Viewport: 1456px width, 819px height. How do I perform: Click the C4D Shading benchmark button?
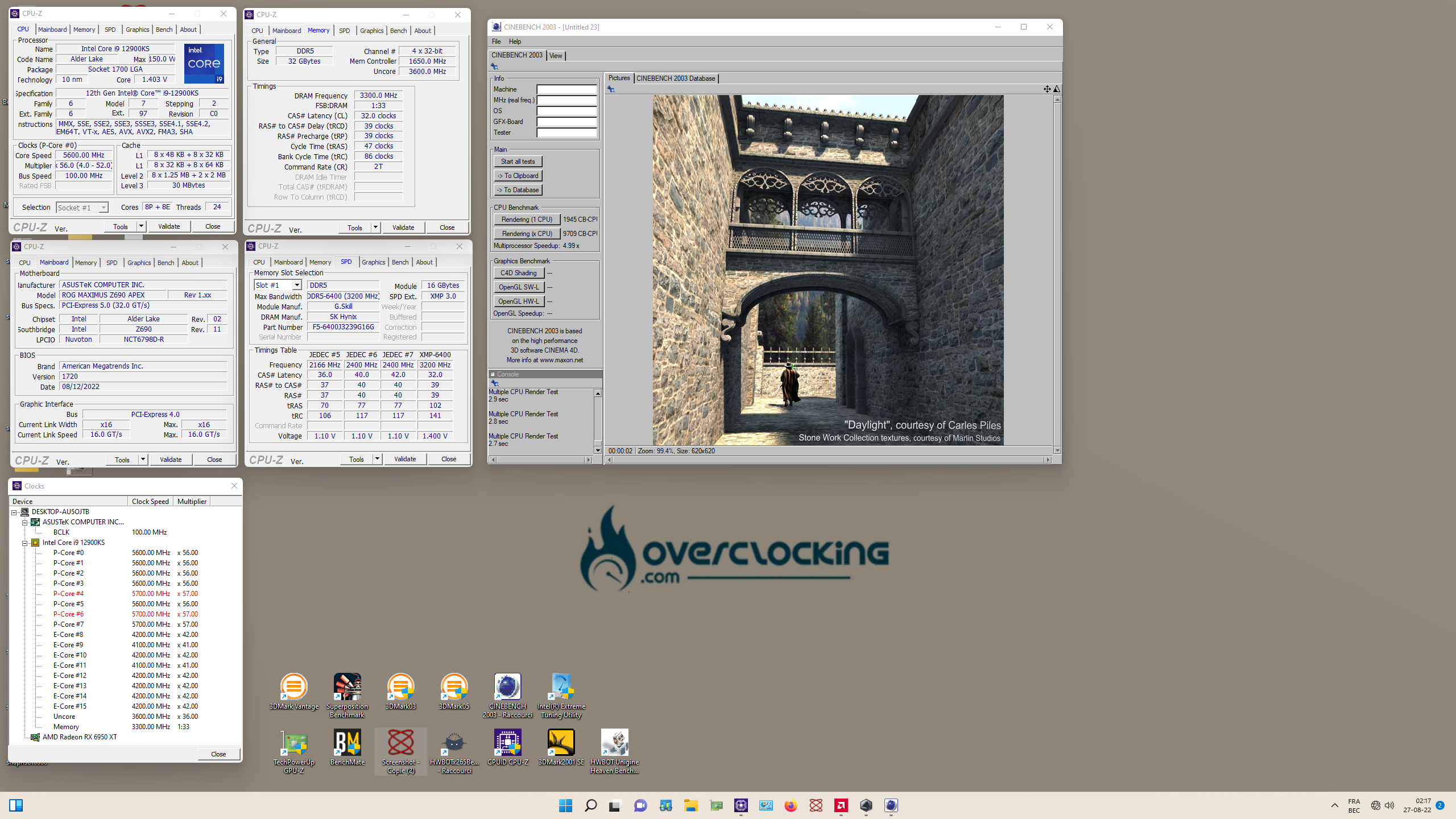click(518, 273)
